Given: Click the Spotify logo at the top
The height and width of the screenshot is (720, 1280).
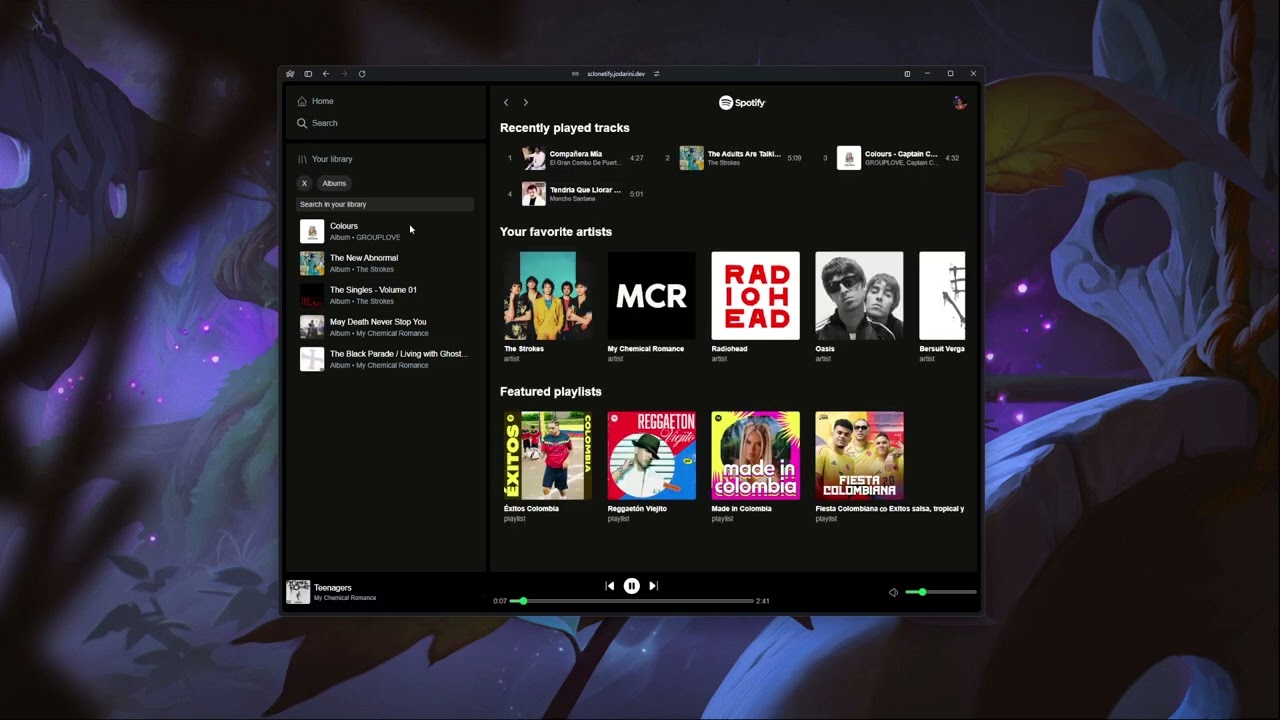Looking at the screenshot, I should click(742, 102).
